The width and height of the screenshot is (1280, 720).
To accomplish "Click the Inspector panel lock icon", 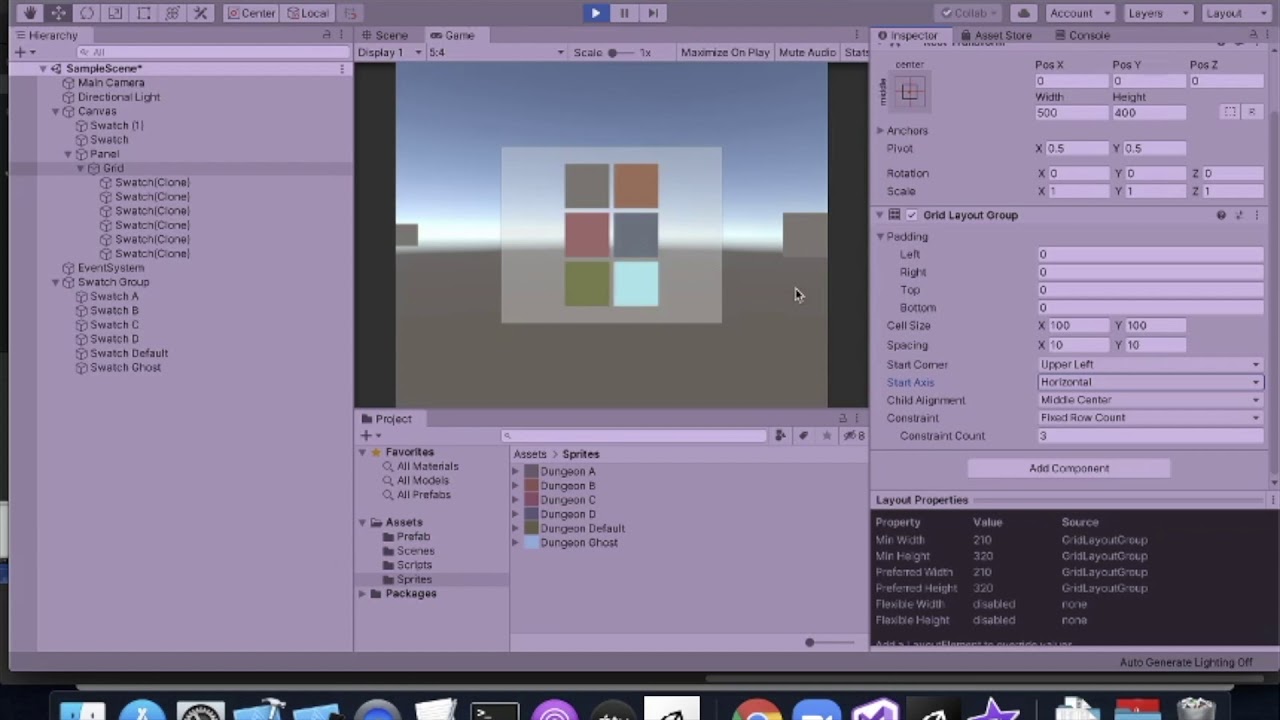I will [1253, 35].
